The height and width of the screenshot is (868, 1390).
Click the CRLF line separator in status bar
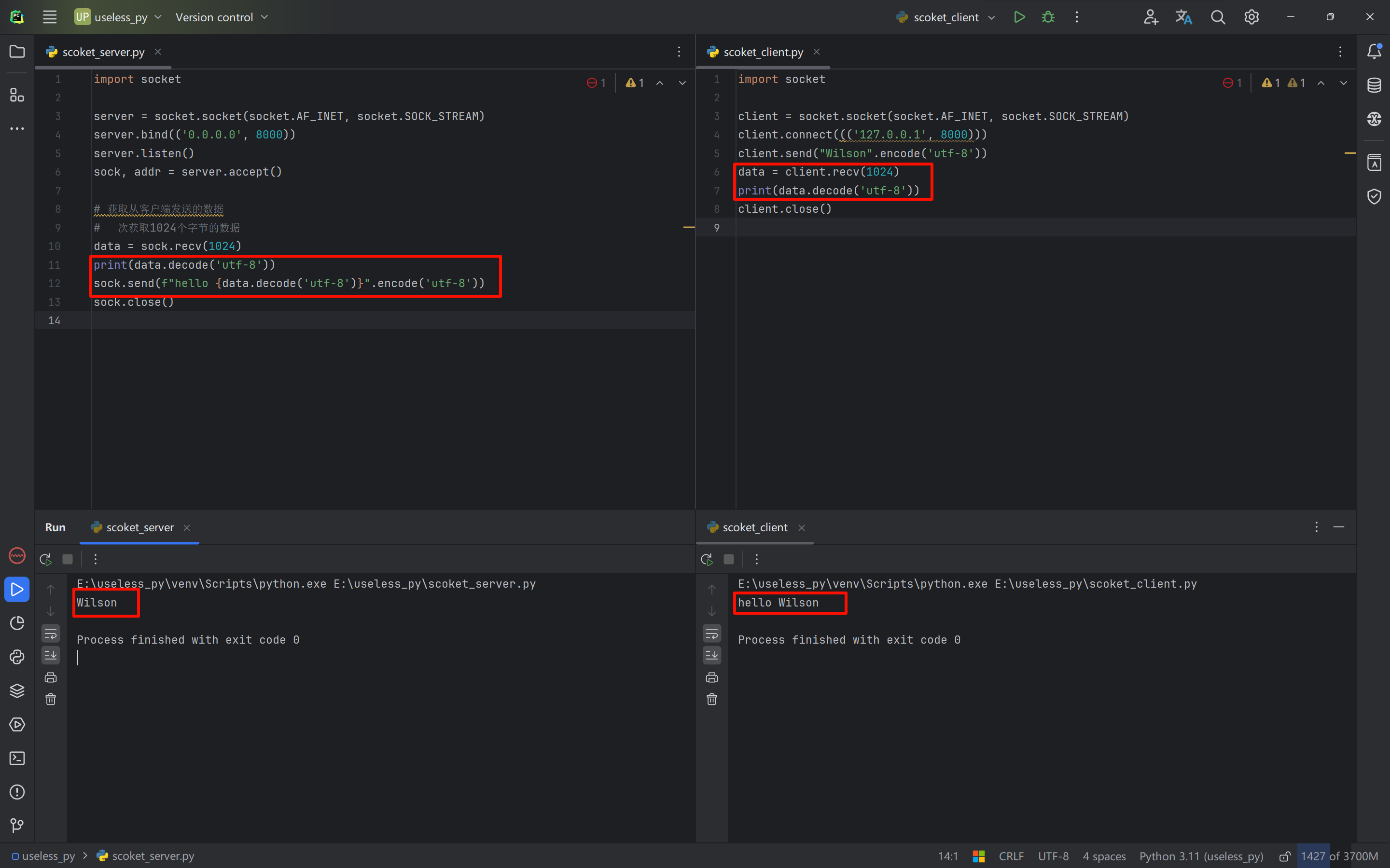pyautogui.click(x=1011, y=856)
